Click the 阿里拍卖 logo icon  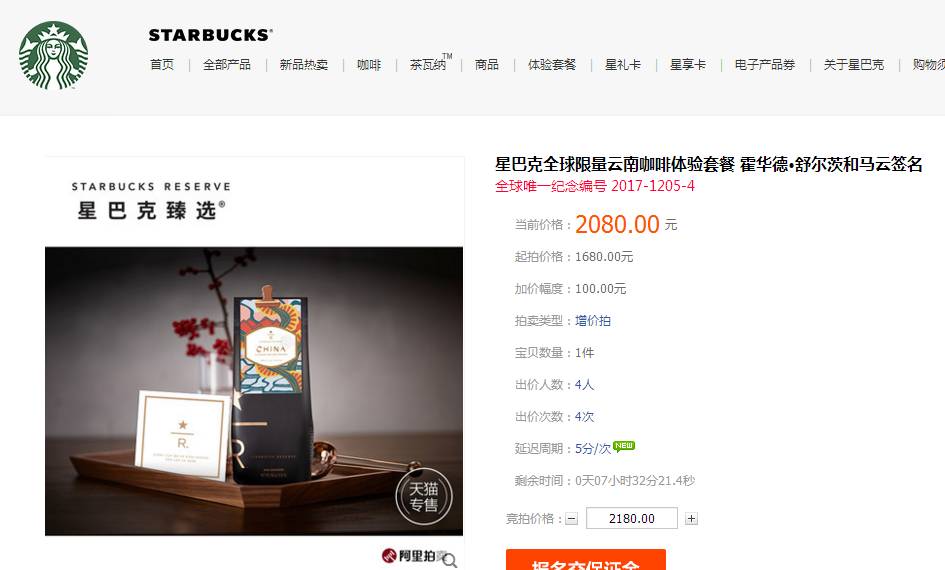pyautogui.click(x=389, y=556)
